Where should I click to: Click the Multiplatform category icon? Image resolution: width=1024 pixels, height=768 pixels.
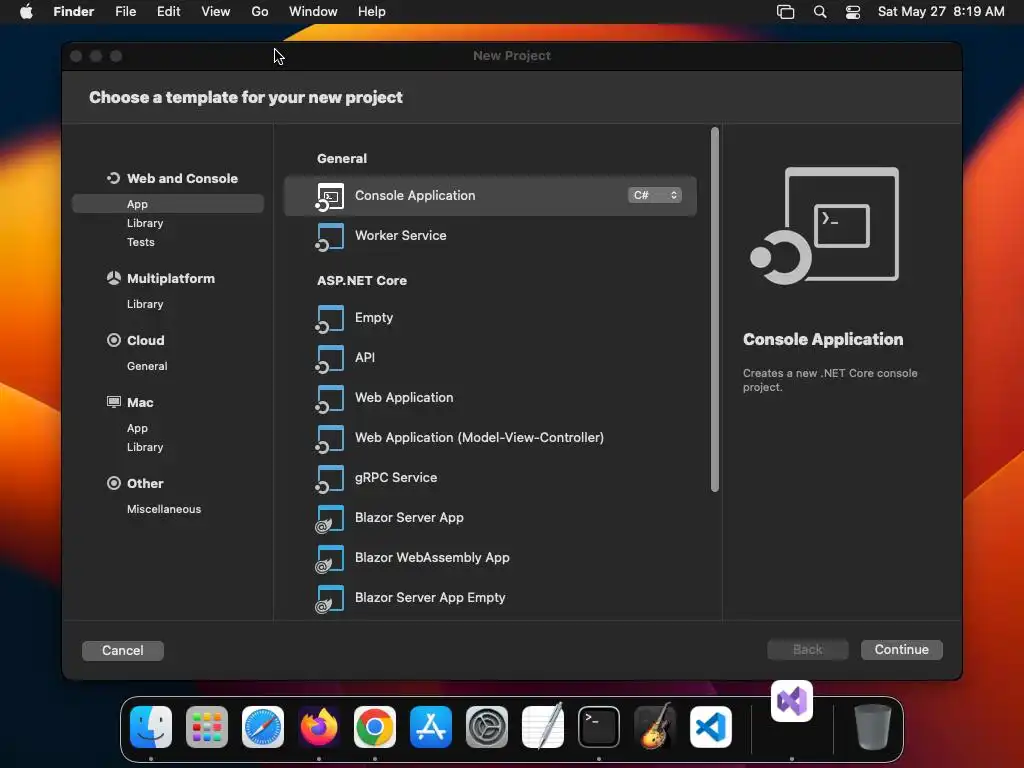point(114,278)
